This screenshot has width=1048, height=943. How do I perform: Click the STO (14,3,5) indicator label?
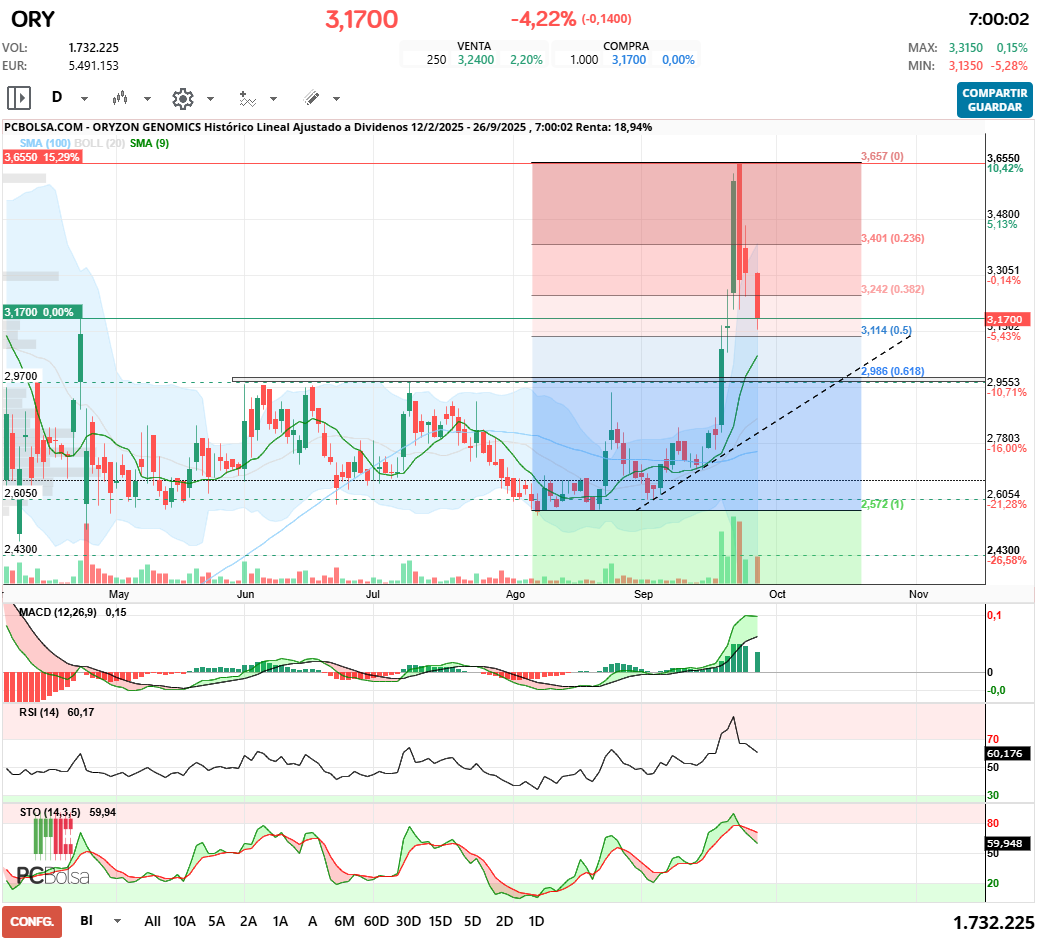click(x=50, y=813)
